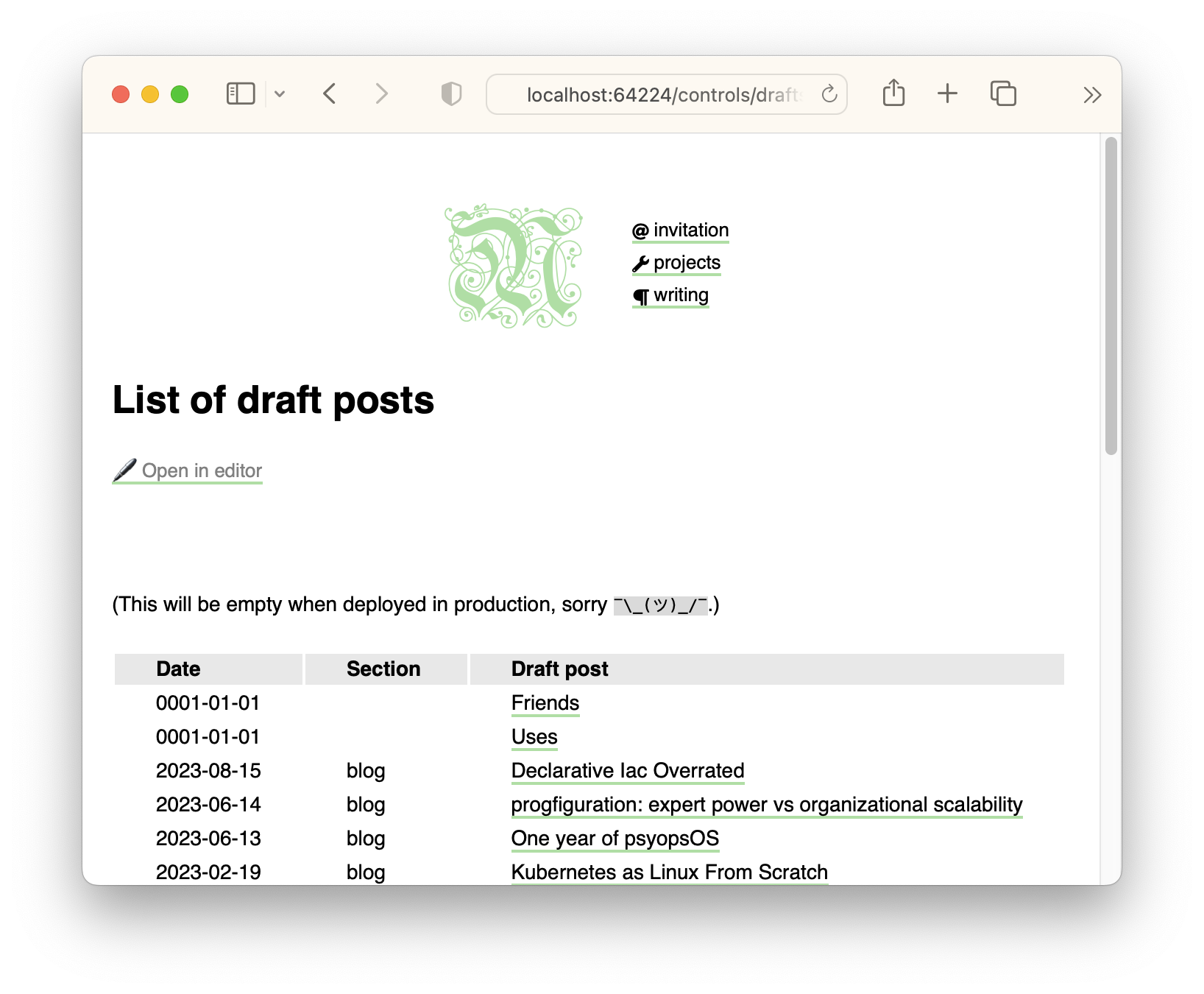
Task: Reload the current page
Action: [x=829, y=94]
